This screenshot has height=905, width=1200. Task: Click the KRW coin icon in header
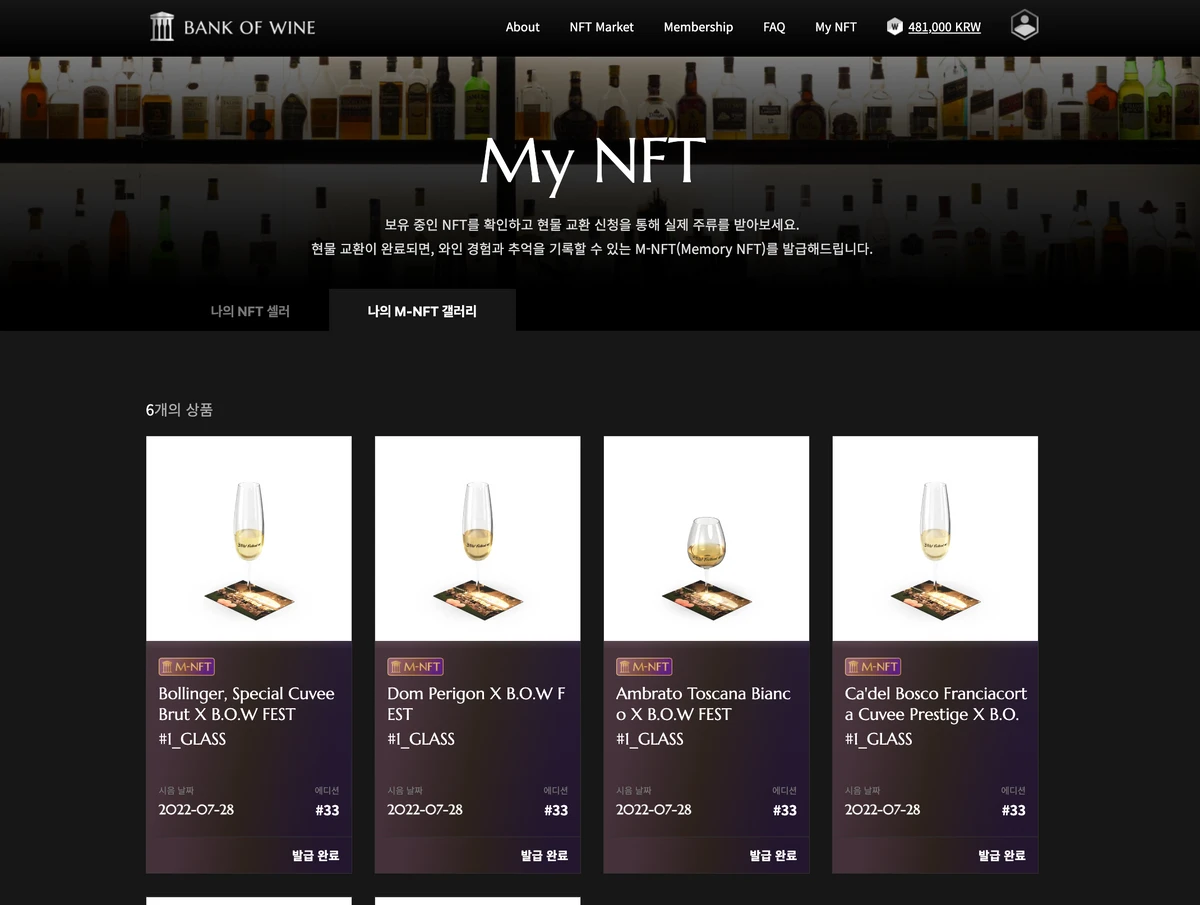[895, 27]
